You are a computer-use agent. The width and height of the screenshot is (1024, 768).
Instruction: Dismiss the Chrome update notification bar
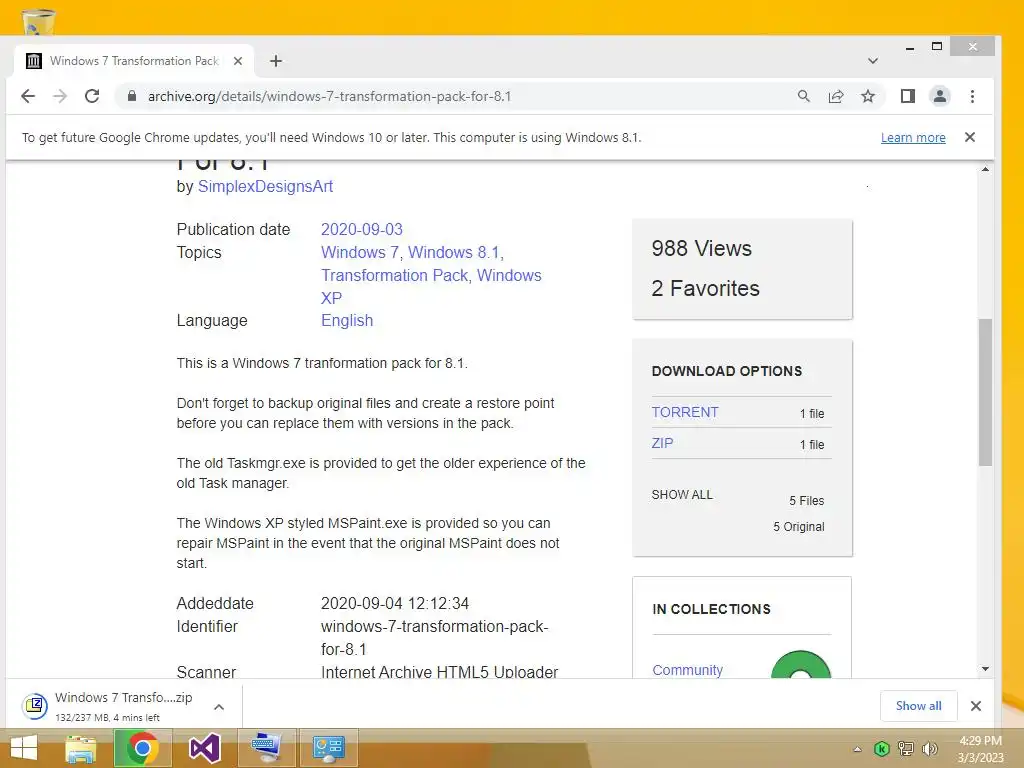pyautogui.click(x=970, y=137)
